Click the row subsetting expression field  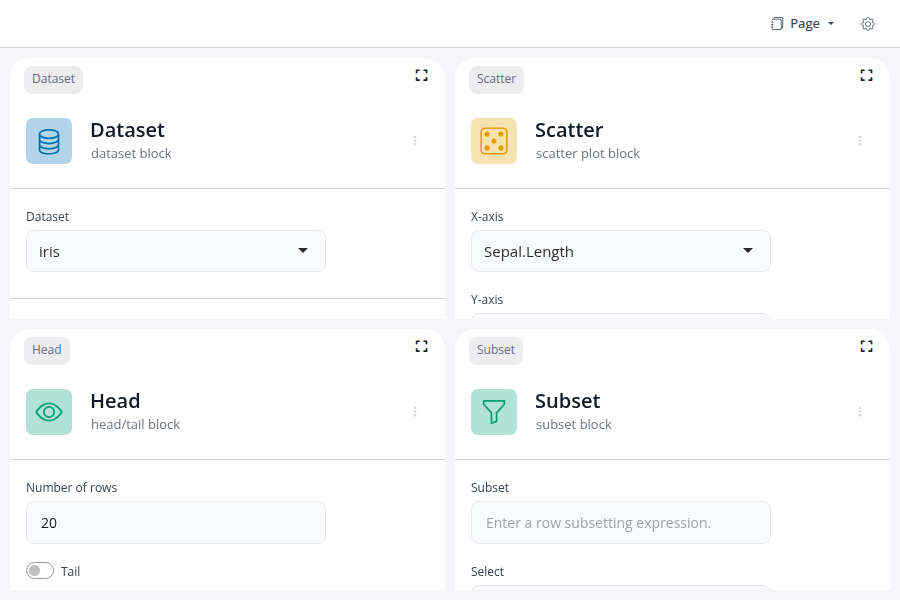pos(621,522)
